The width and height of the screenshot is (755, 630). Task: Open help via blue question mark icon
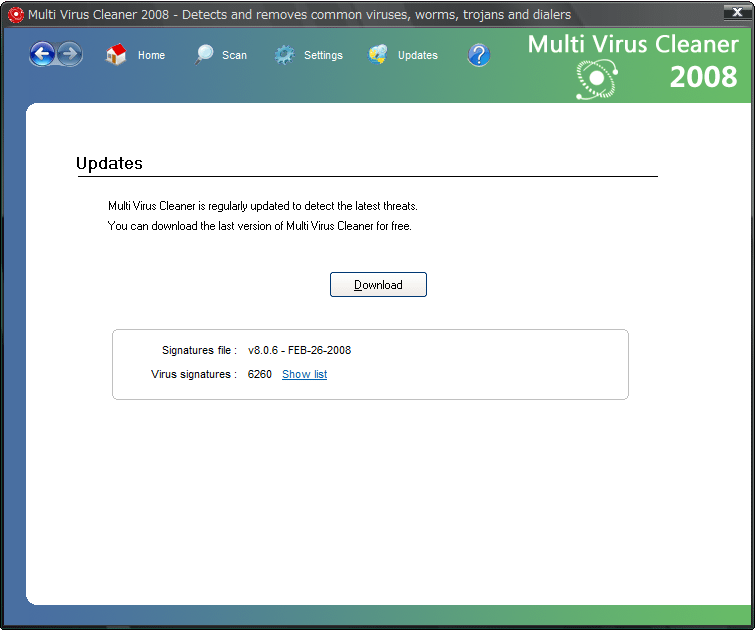[479, 55]
